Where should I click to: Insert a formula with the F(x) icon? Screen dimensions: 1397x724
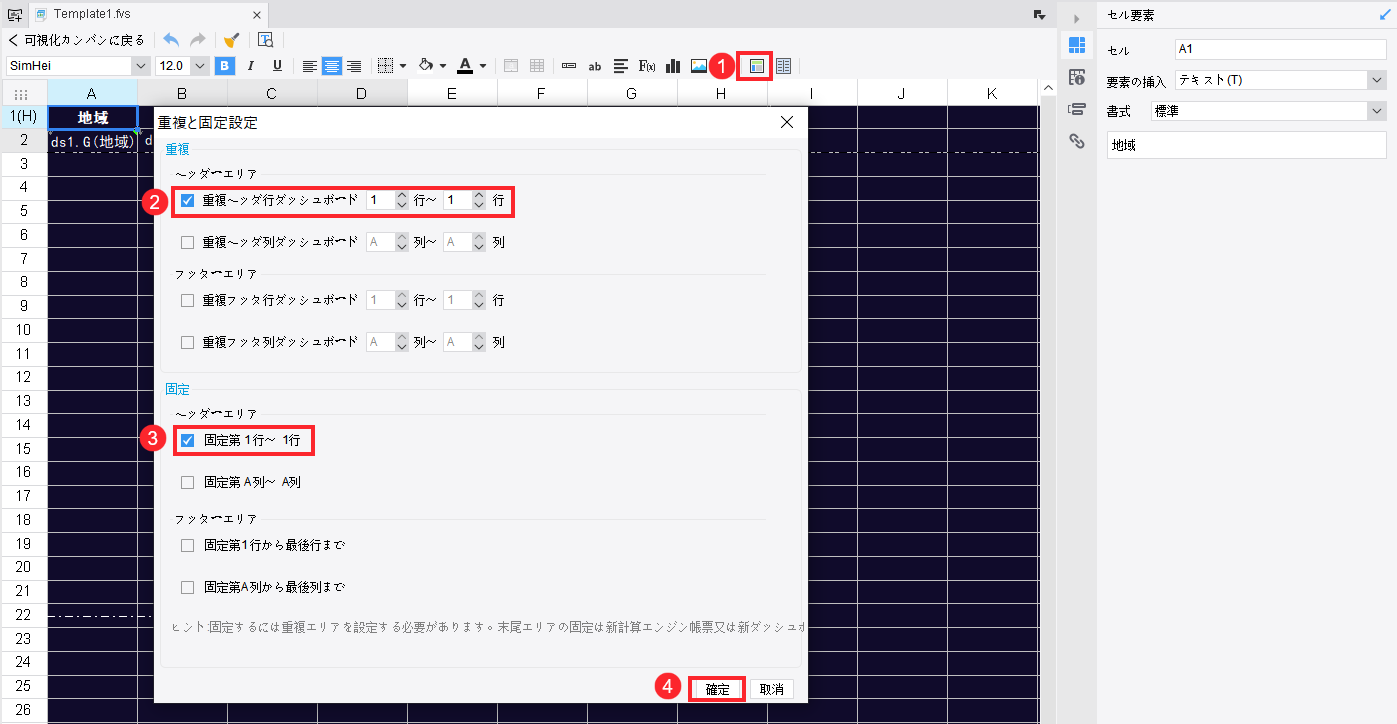647,66
